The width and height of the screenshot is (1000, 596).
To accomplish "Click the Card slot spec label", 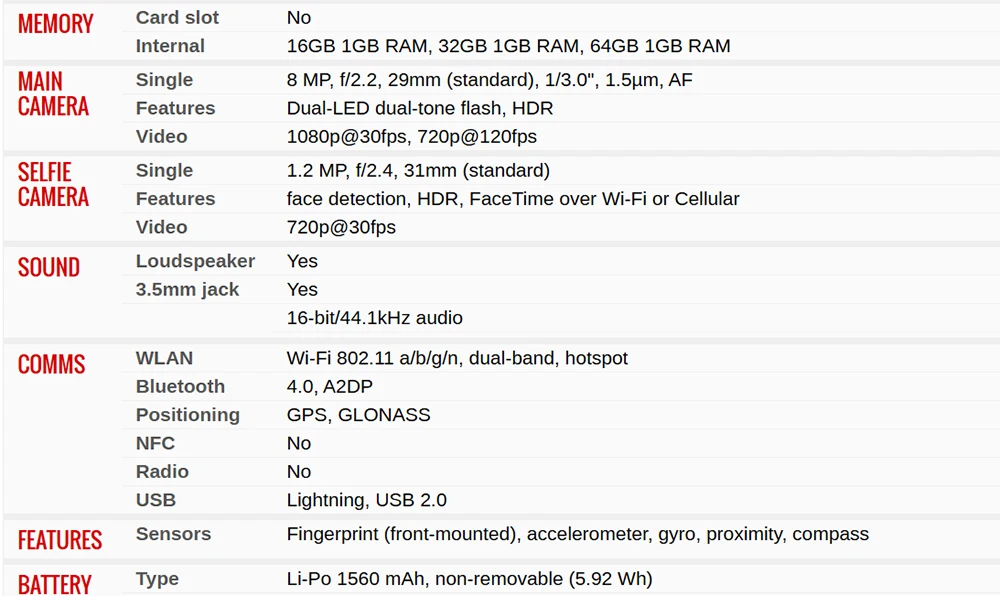I will pos(177,18).
